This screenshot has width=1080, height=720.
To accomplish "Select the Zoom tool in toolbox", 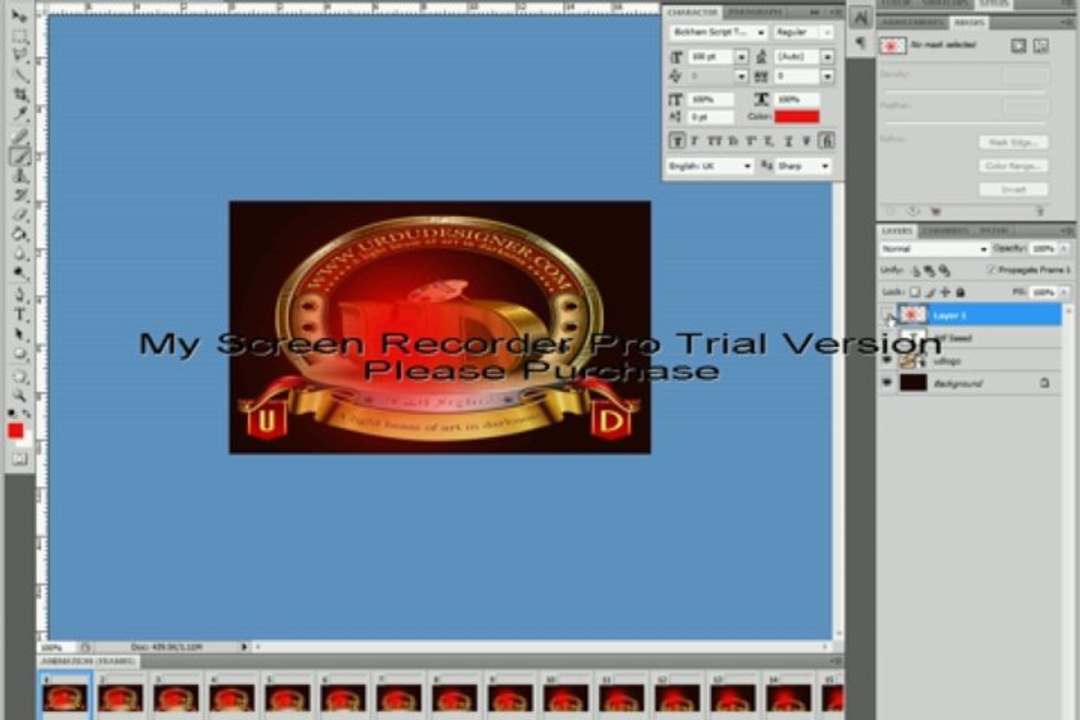I will tap(19, 395).
